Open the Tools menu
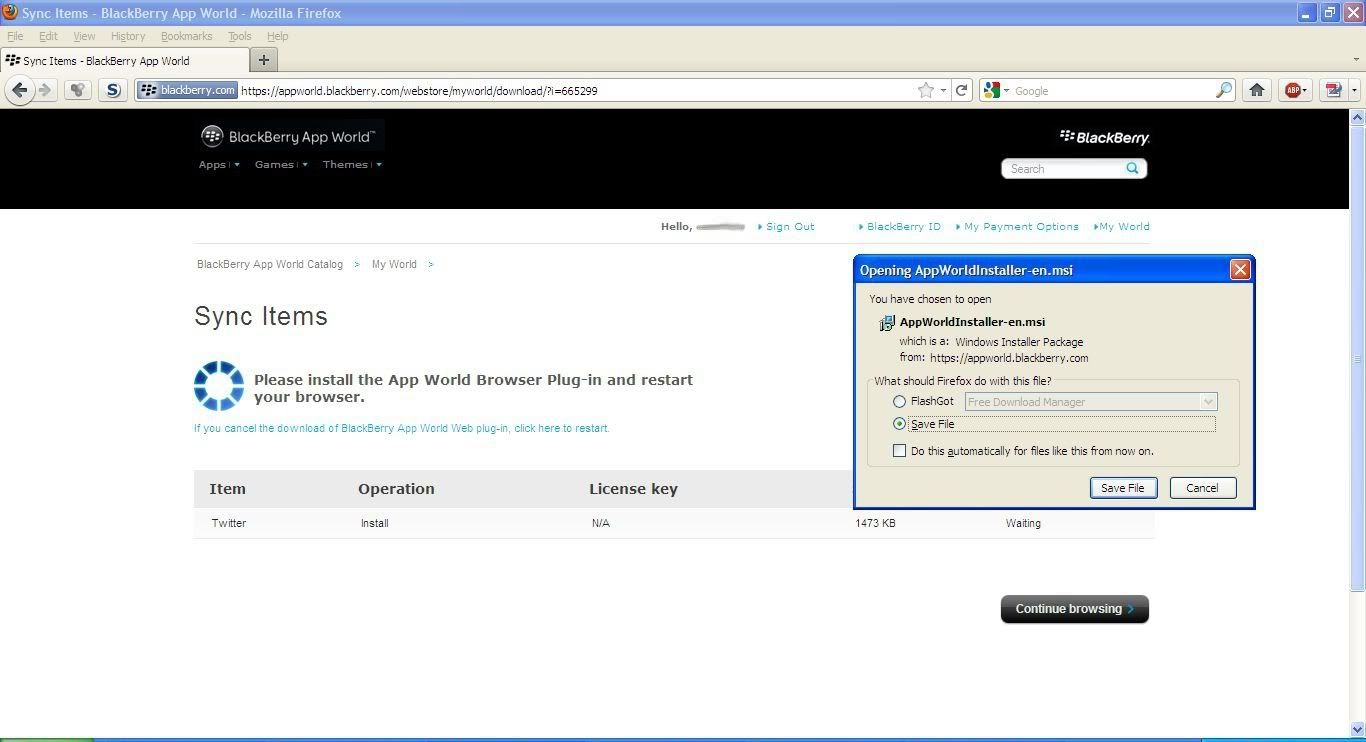This screenshot has width=1366, height=742. click(240, 36)
